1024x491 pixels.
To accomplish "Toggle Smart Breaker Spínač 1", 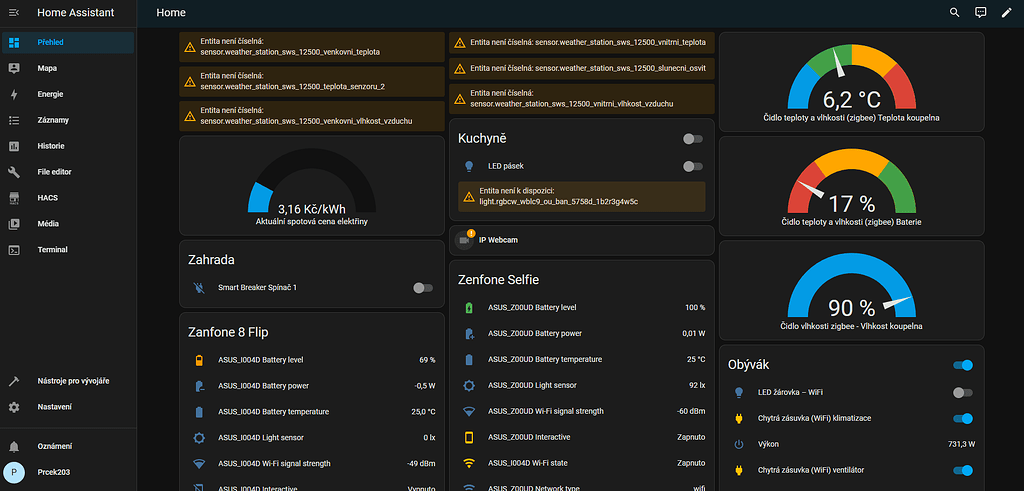I will click(423, 288).
